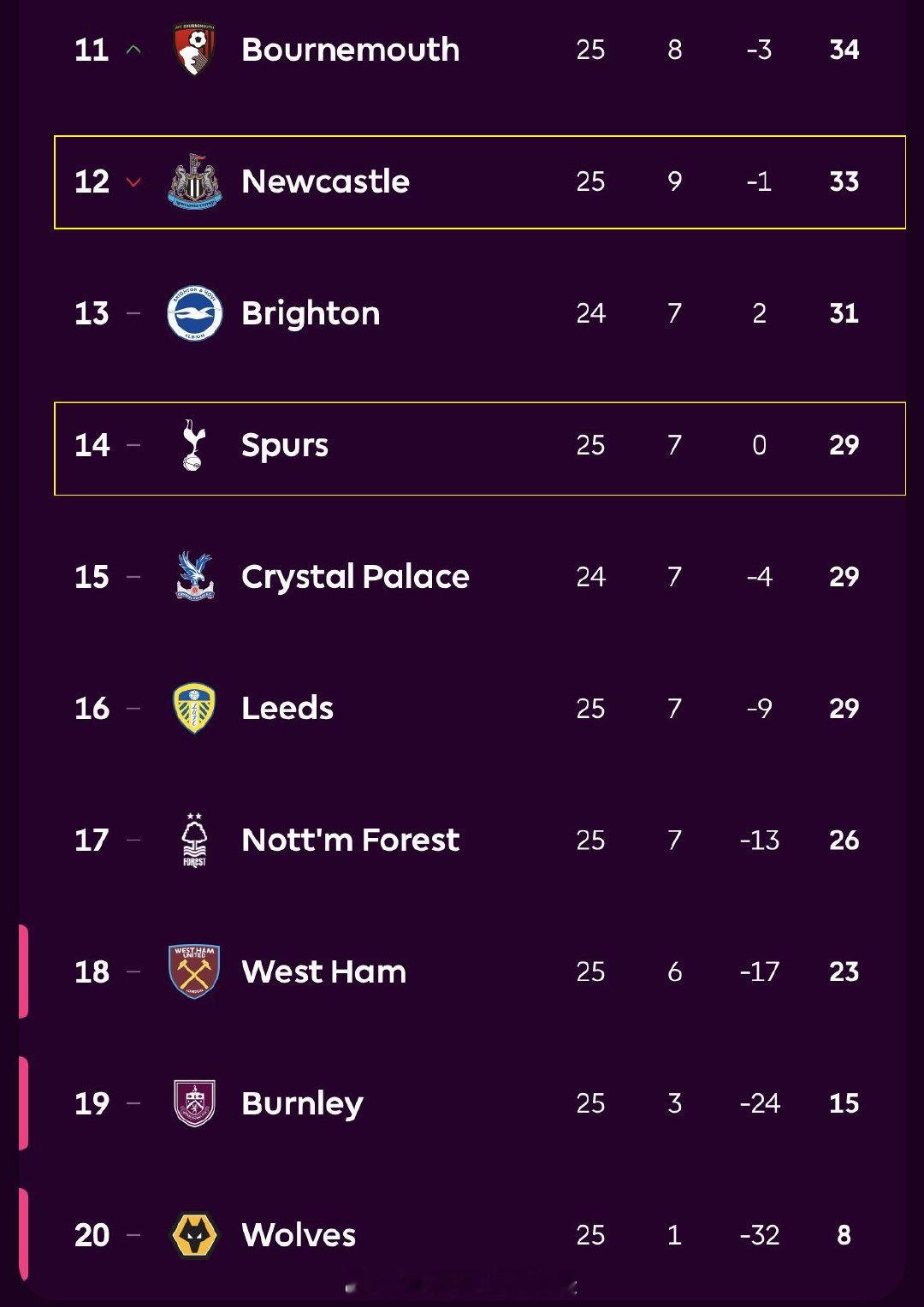Screen dimensions: 924x1307
Task: Open the Newcastle team name link
Action: 325,181
